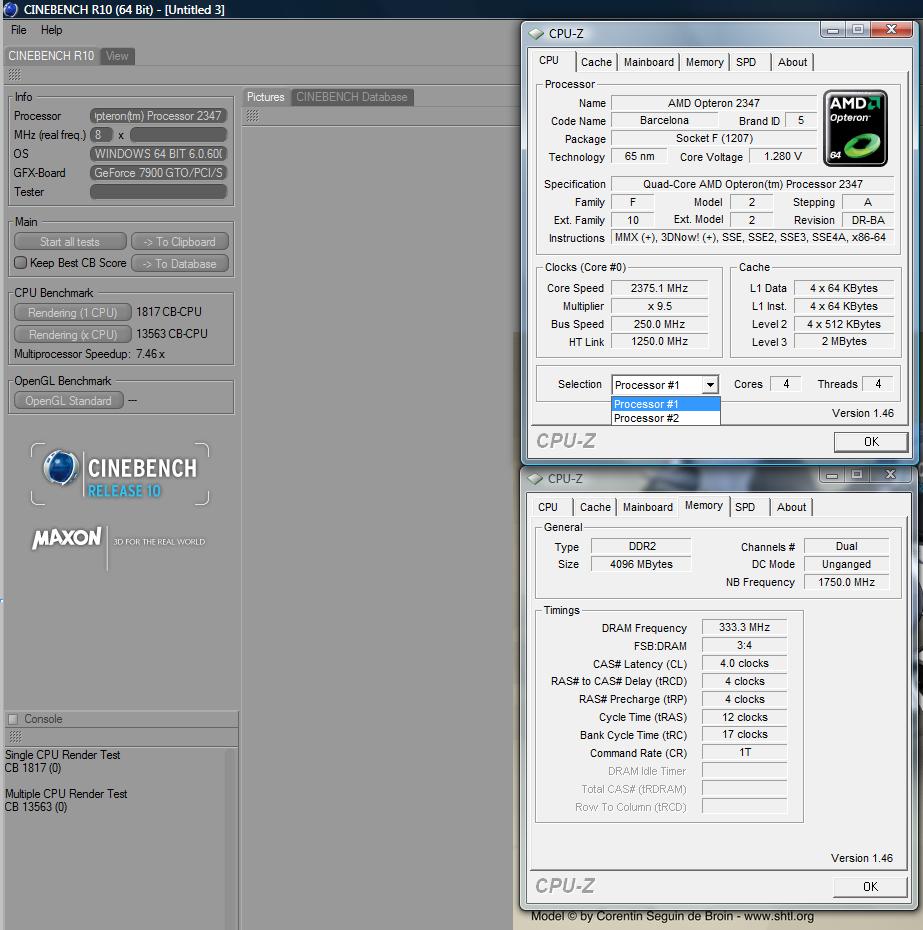Image resolution: width=923 pixels, height=930 pixels.
Task: Toggle the Console checkbox
Action: [x=12, y=719]
